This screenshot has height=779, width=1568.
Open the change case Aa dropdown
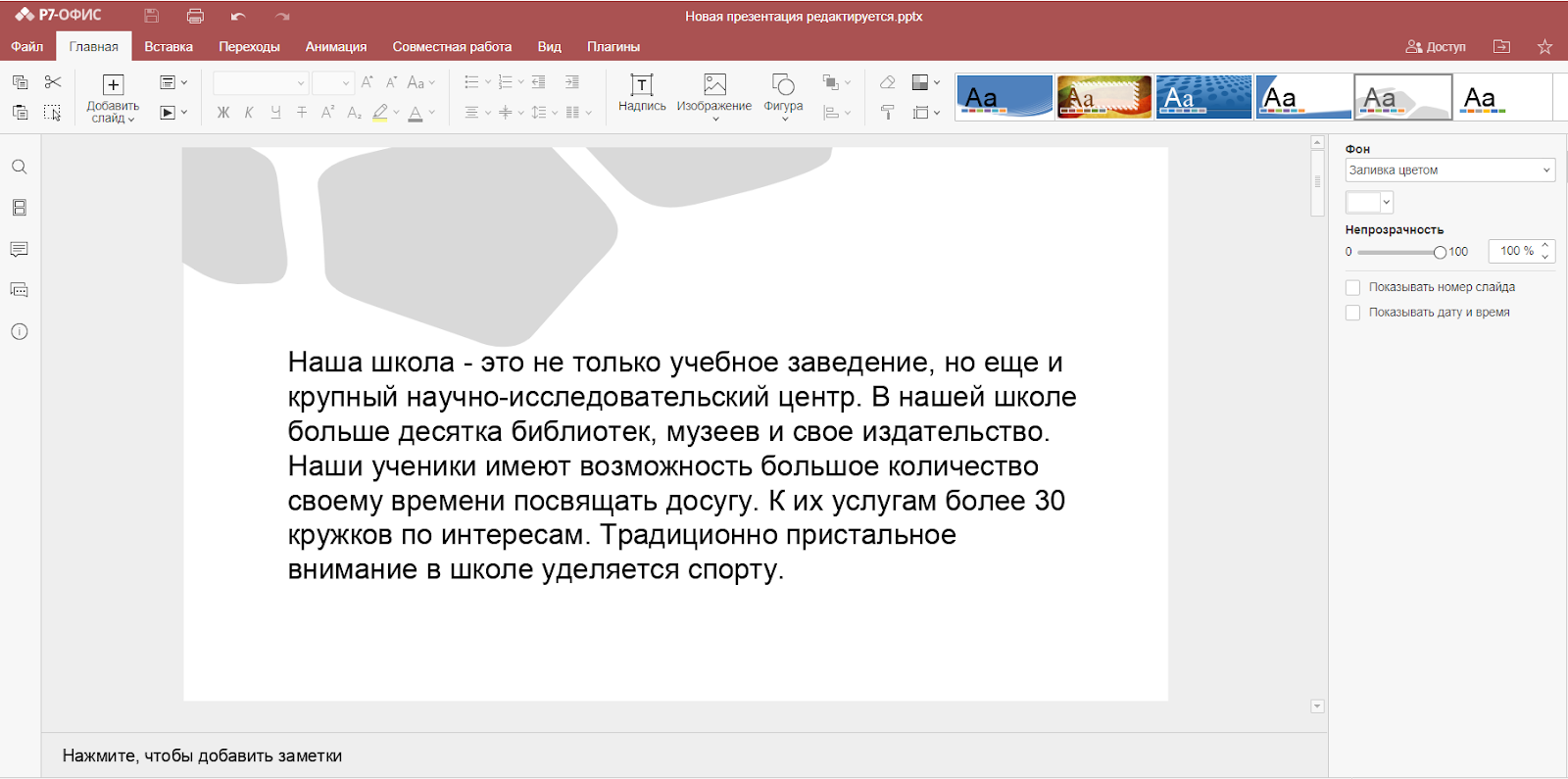[x=421, y=82]
